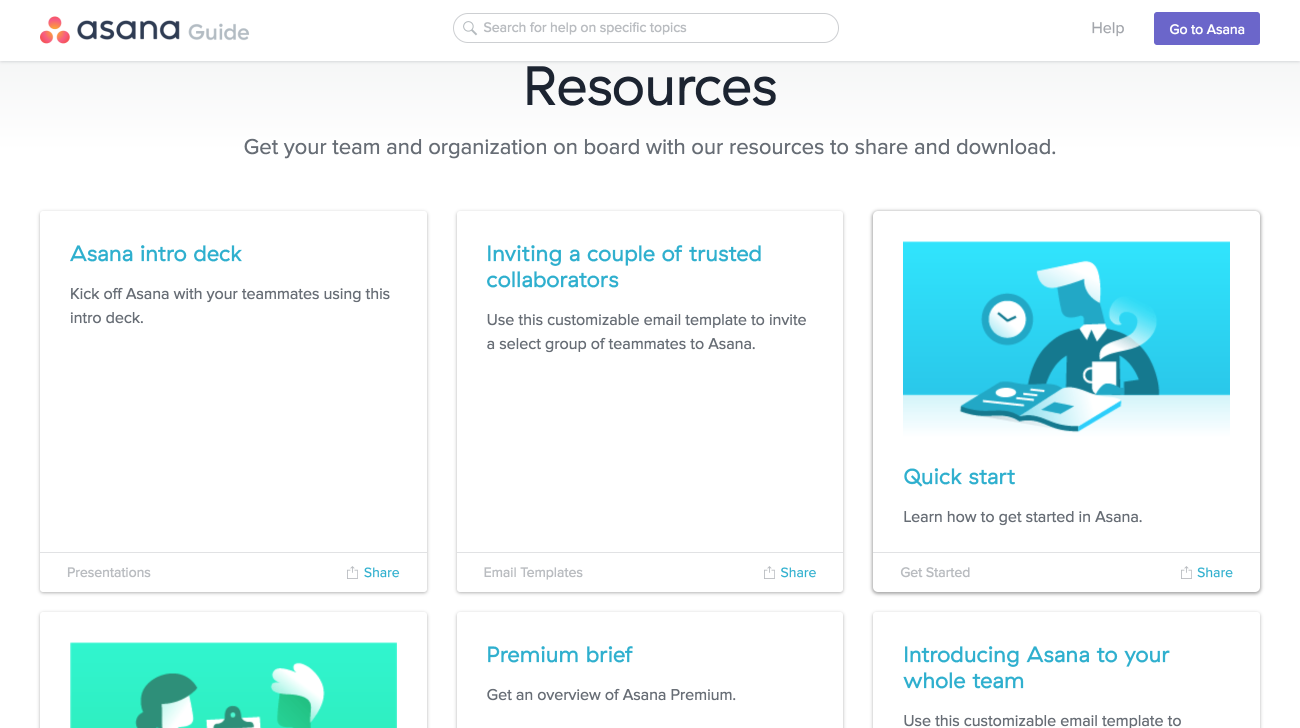1300x728 pixels.
Task: Click the Asana three-dot logo icon
Action: (x=55, y=31)
